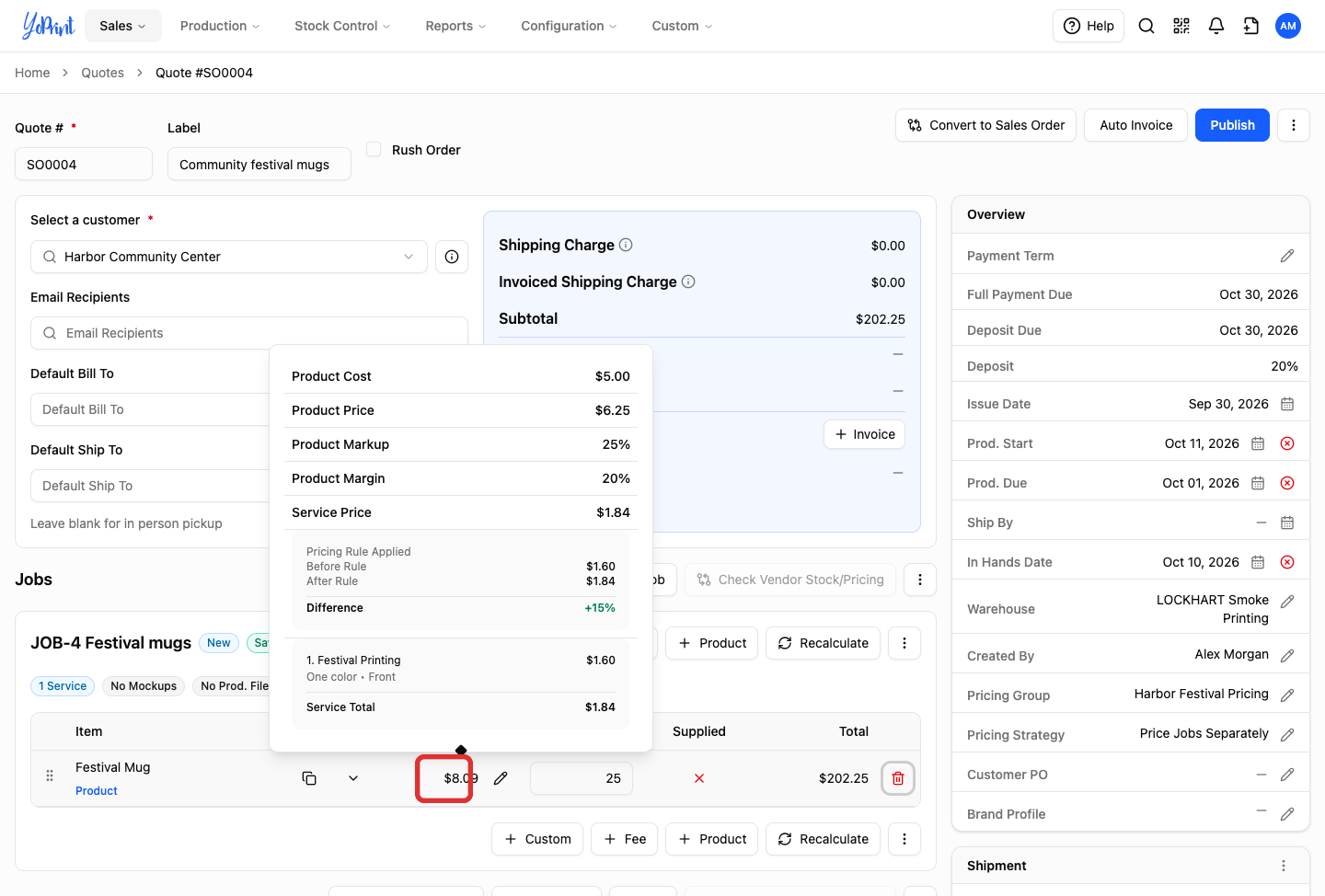This screenshot has height=896, width=1325.
Task: Edit the Payment Term field
Action: click(1287, 256)
